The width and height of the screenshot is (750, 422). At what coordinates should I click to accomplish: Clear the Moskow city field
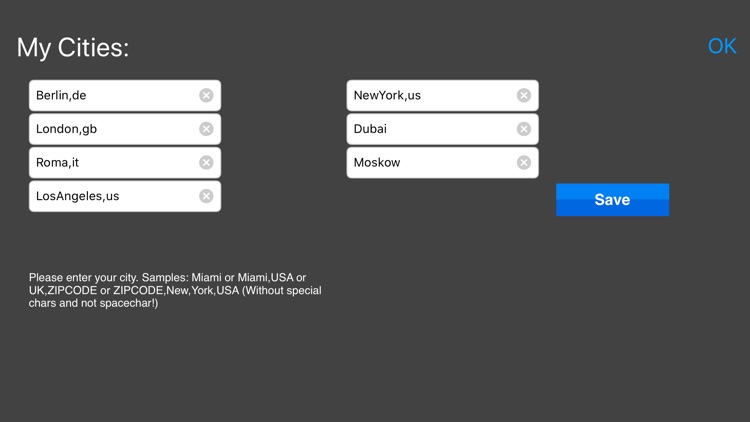[524, 162]
